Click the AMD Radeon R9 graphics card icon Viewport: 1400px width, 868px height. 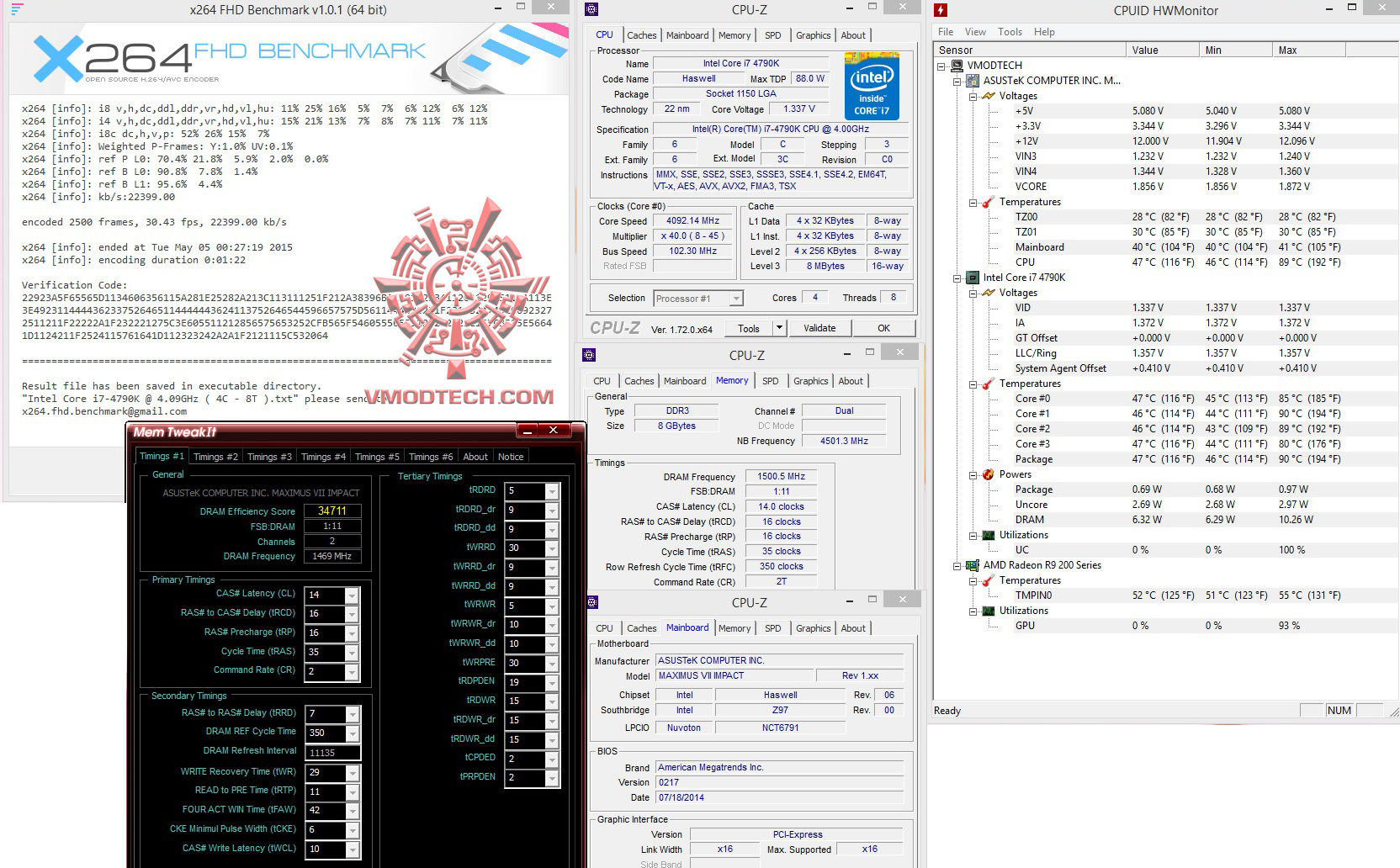[x=973, y=565]
